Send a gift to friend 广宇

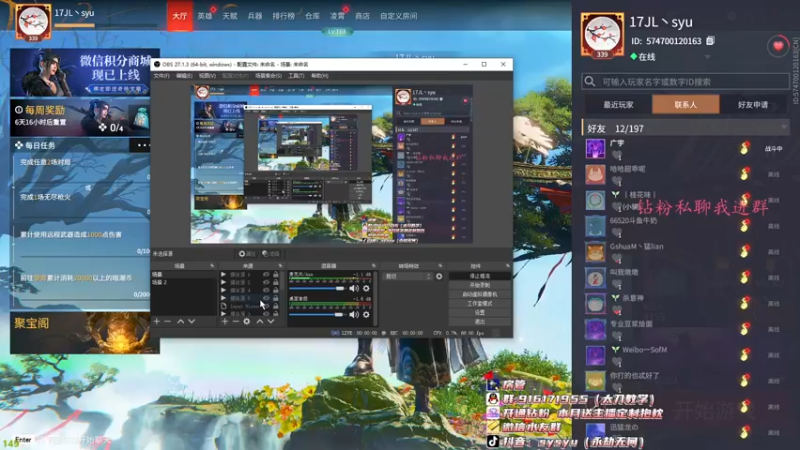click(x=745, y=148)
